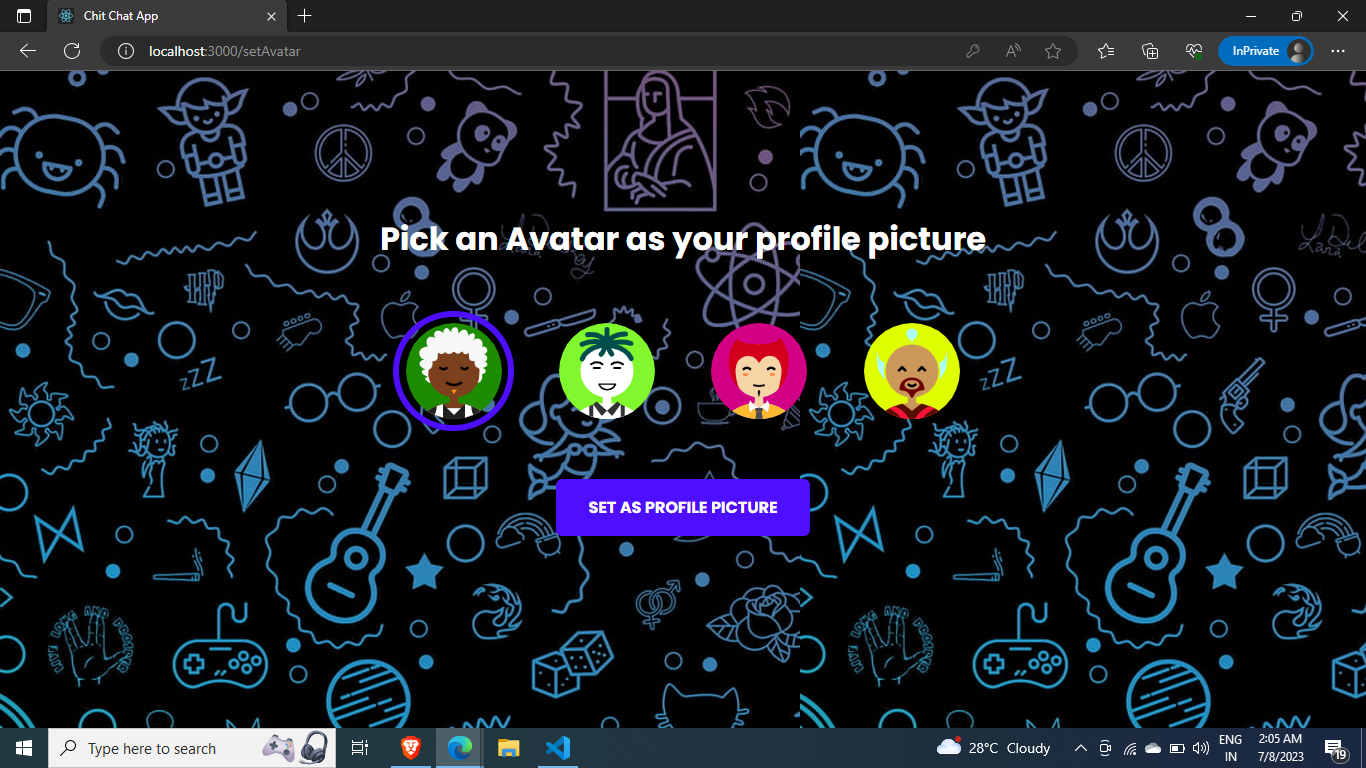Click Set As Profile Picture
The height and width of the screenshot is (768, 1366).
[682, 507]
